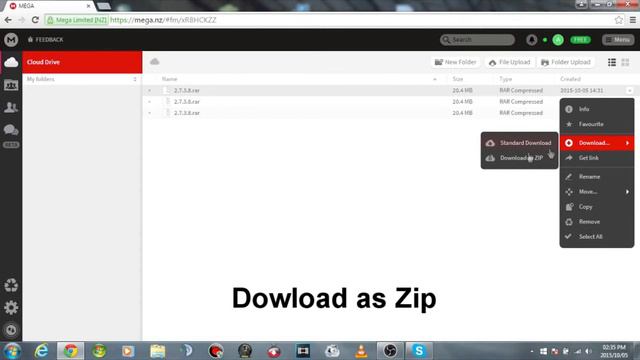Click the cloud breadcrumb icon
The height and width of the screenshot is (360, 640).
[x=154, y=62]
